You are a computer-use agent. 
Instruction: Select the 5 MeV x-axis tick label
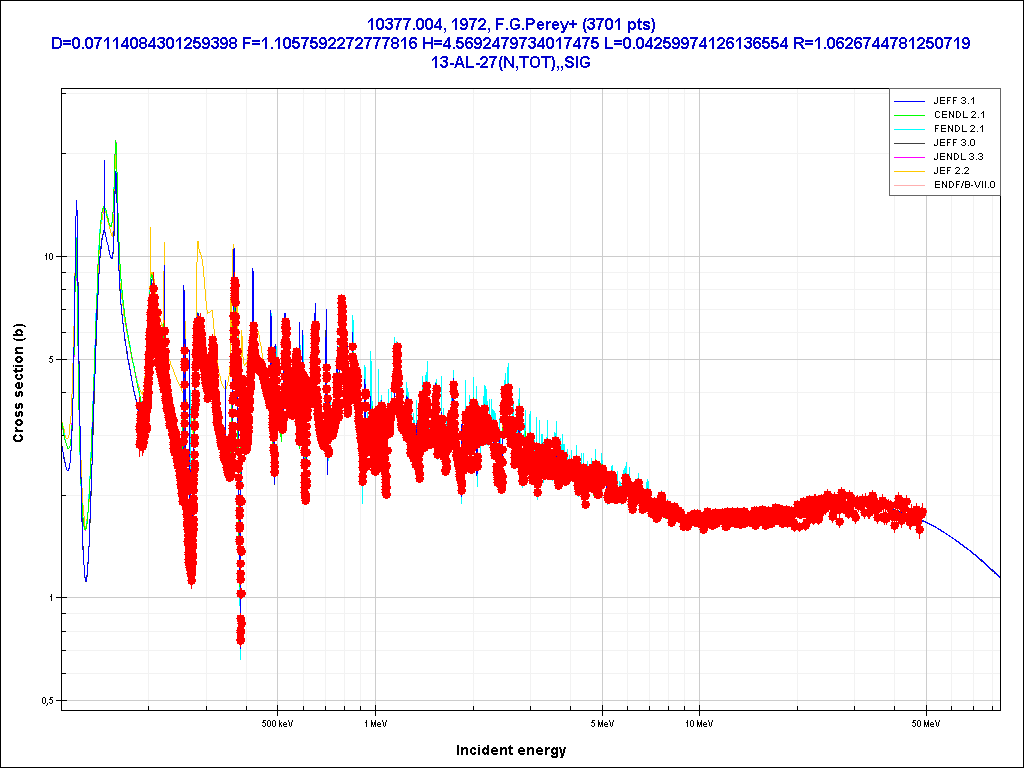[601, 723]
